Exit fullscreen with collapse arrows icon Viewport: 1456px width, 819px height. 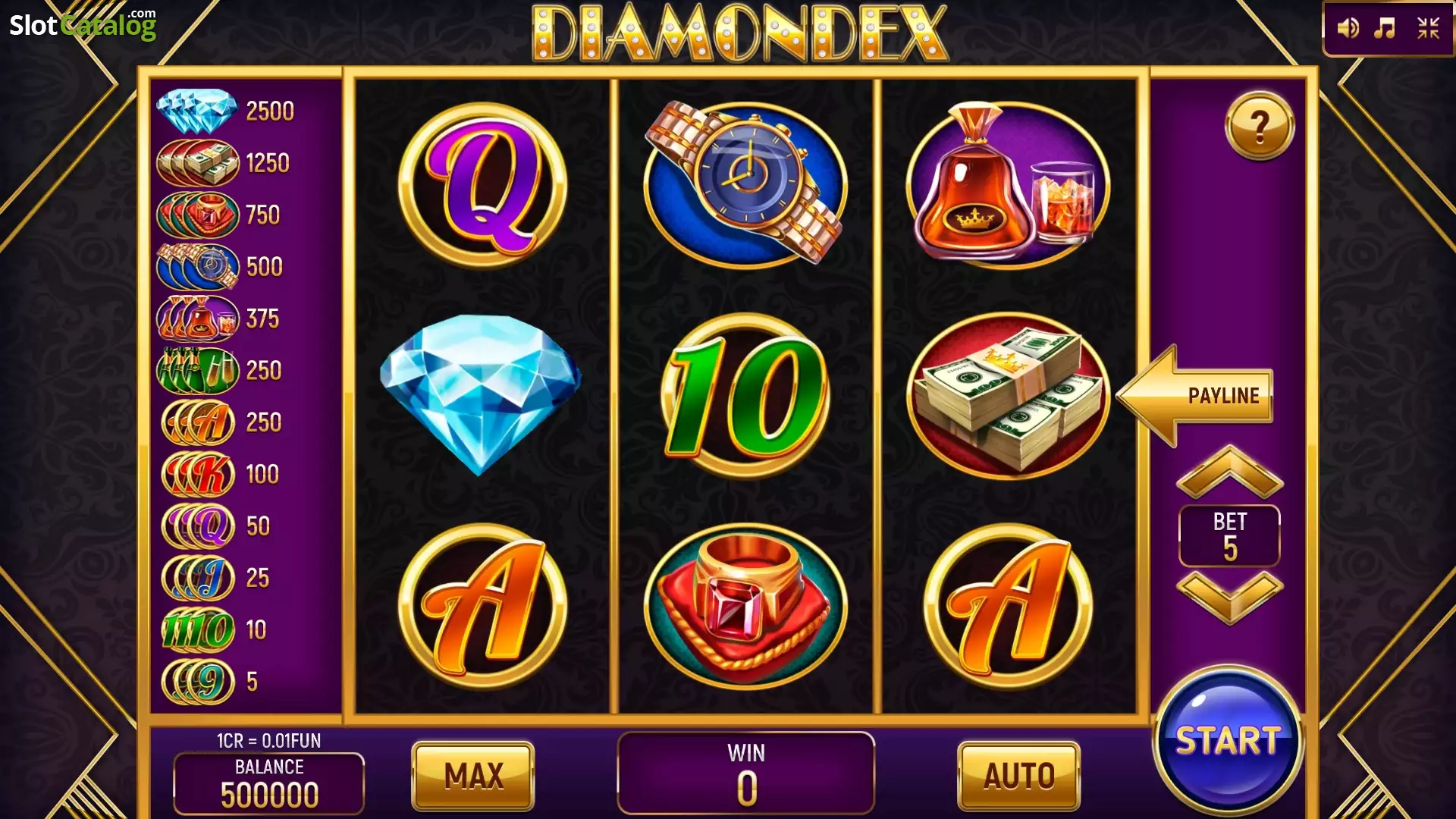pyautogui.click(x=1428, y=29)
